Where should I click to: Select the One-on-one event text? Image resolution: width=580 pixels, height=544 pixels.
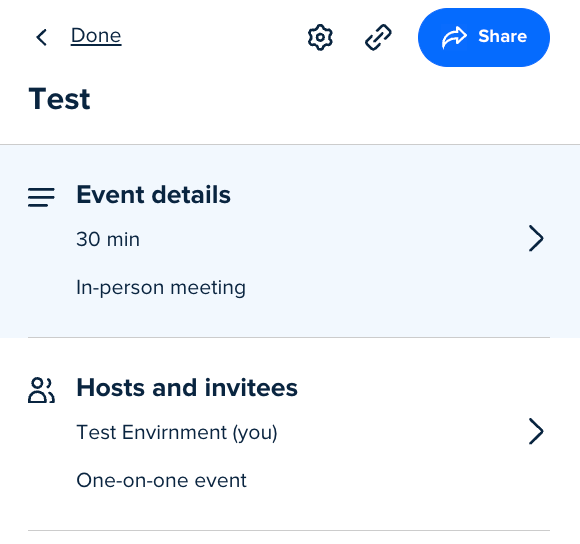pyautogui.click(x=161, y=480)
